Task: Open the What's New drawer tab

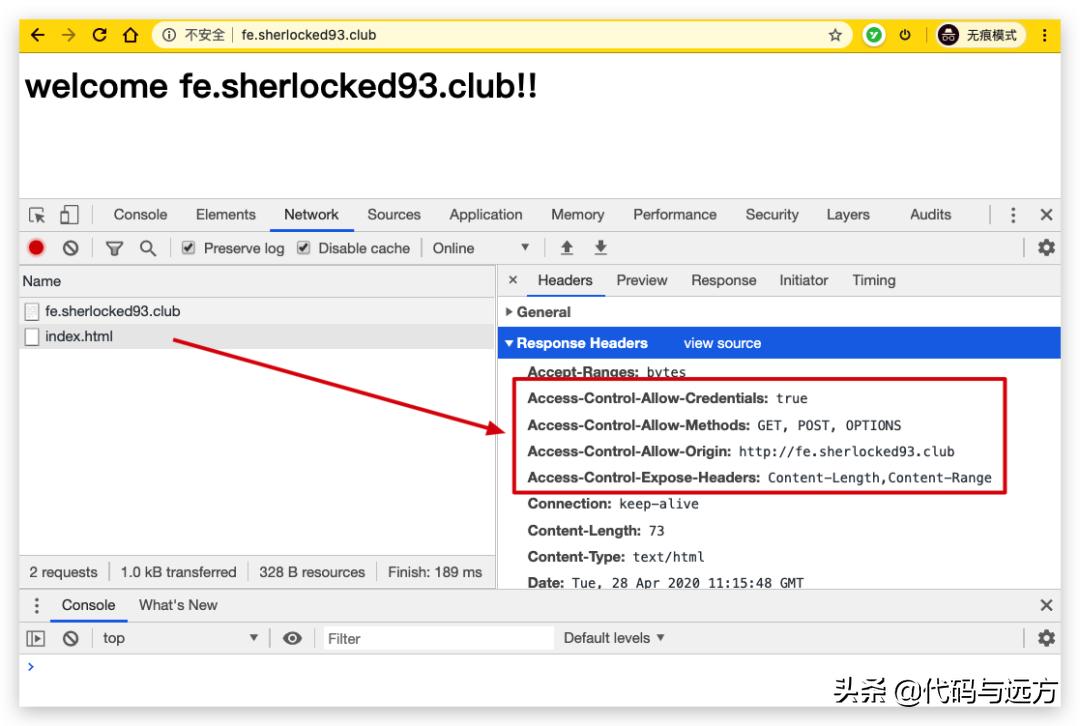Action: pyautogui.click(x=178, y=605)
